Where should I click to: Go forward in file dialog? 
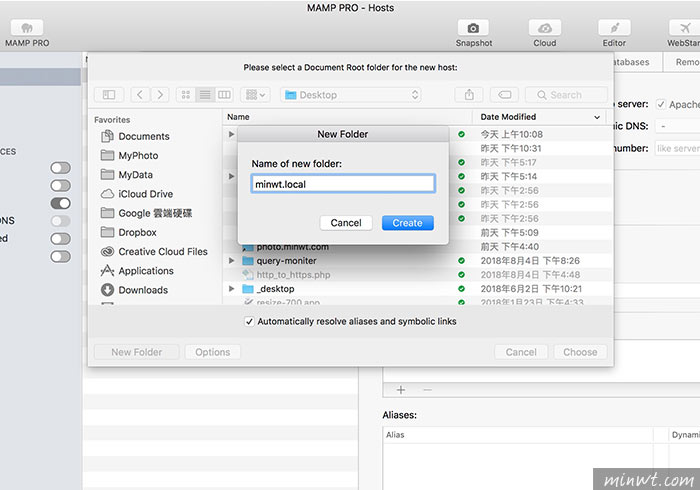[160, 95]
